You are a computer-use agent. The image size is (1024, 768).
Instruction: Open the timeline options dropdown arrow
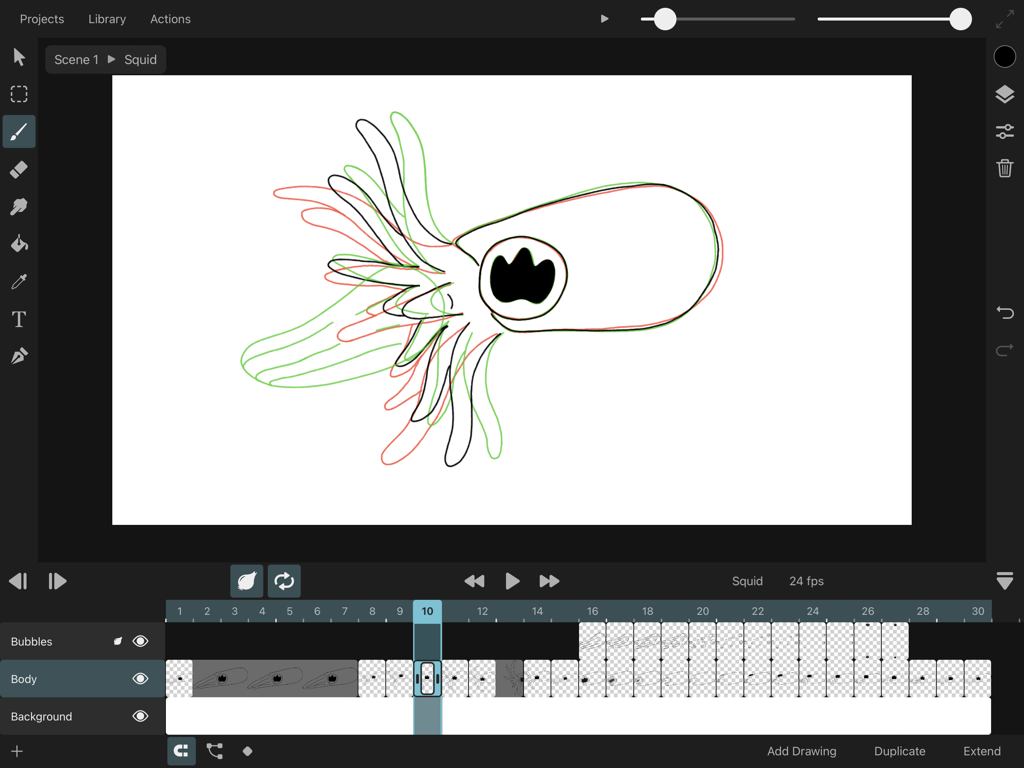point(1005,581)
